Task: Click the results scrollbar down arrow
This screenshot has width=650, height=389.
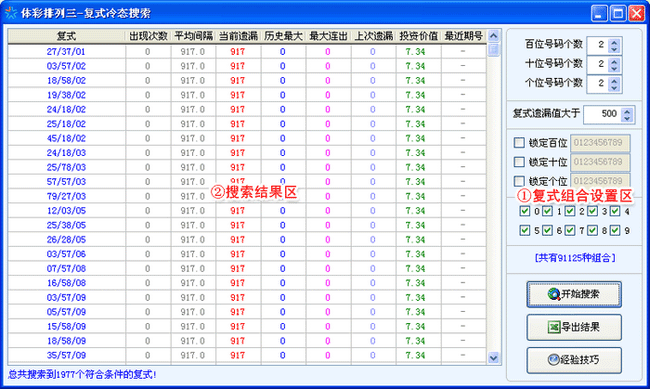Action: (493, 357)
